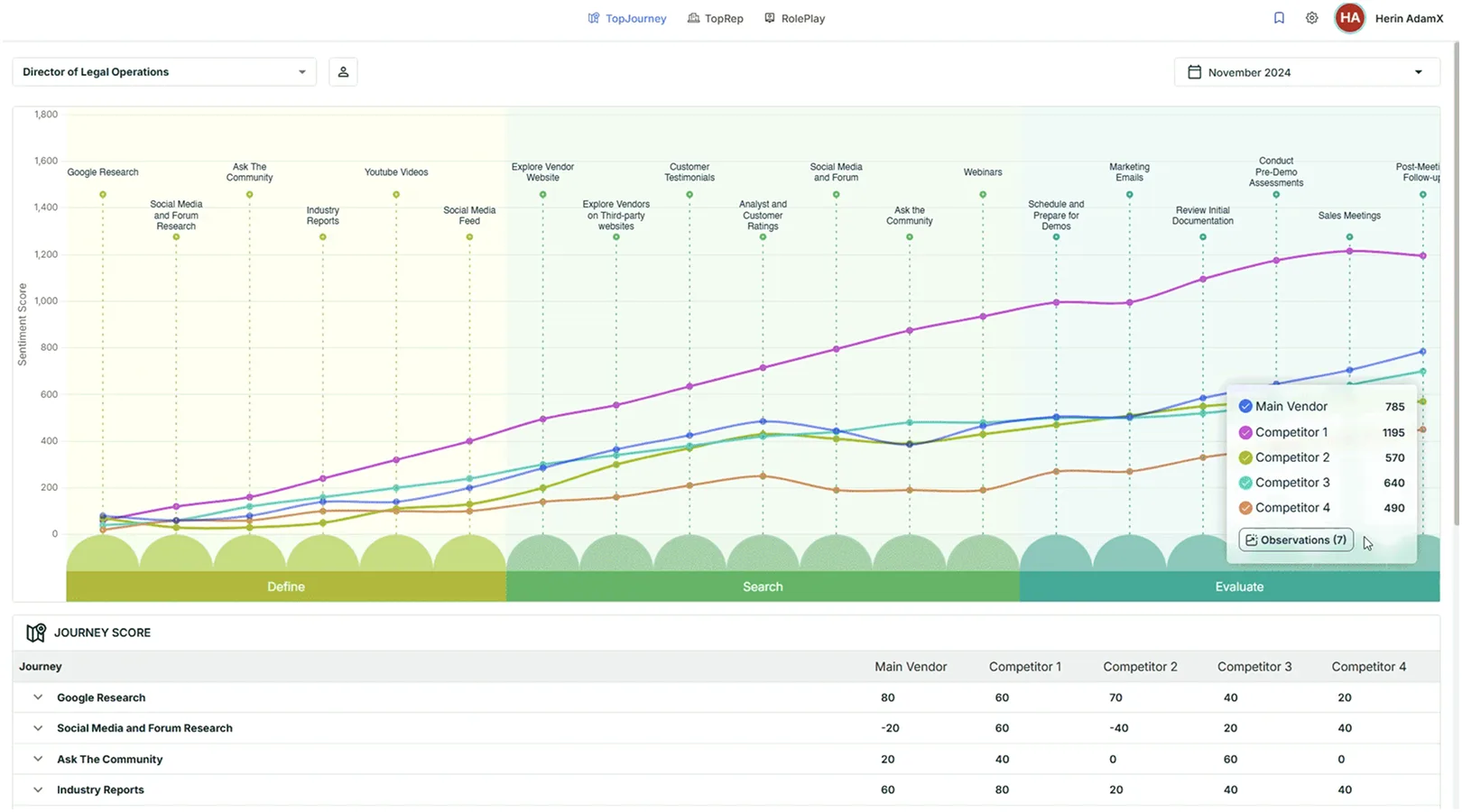
Task: Click the Sales Meetings timeline marker
Action: (x=1349, y=237)
